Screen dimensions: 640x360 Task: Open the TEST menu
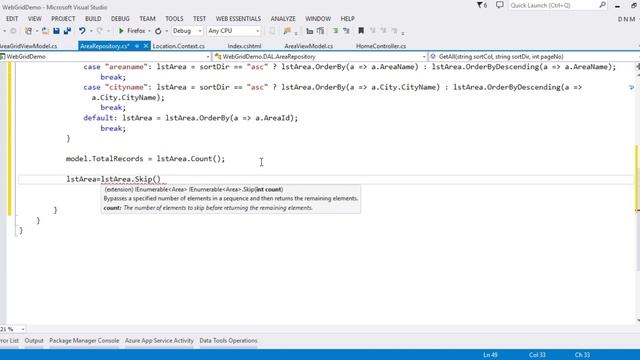(x=200, y=19)
